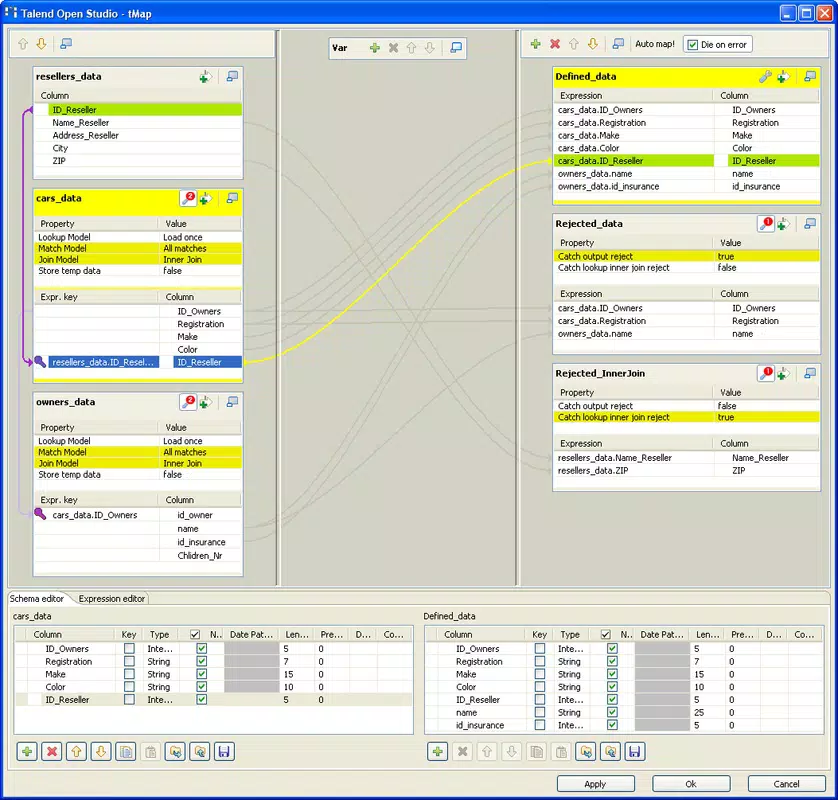Viewport: 838px width, 800px height.
Task: Move variable up in Var panel
Action: pyautogui.click(x=412, y=48)
